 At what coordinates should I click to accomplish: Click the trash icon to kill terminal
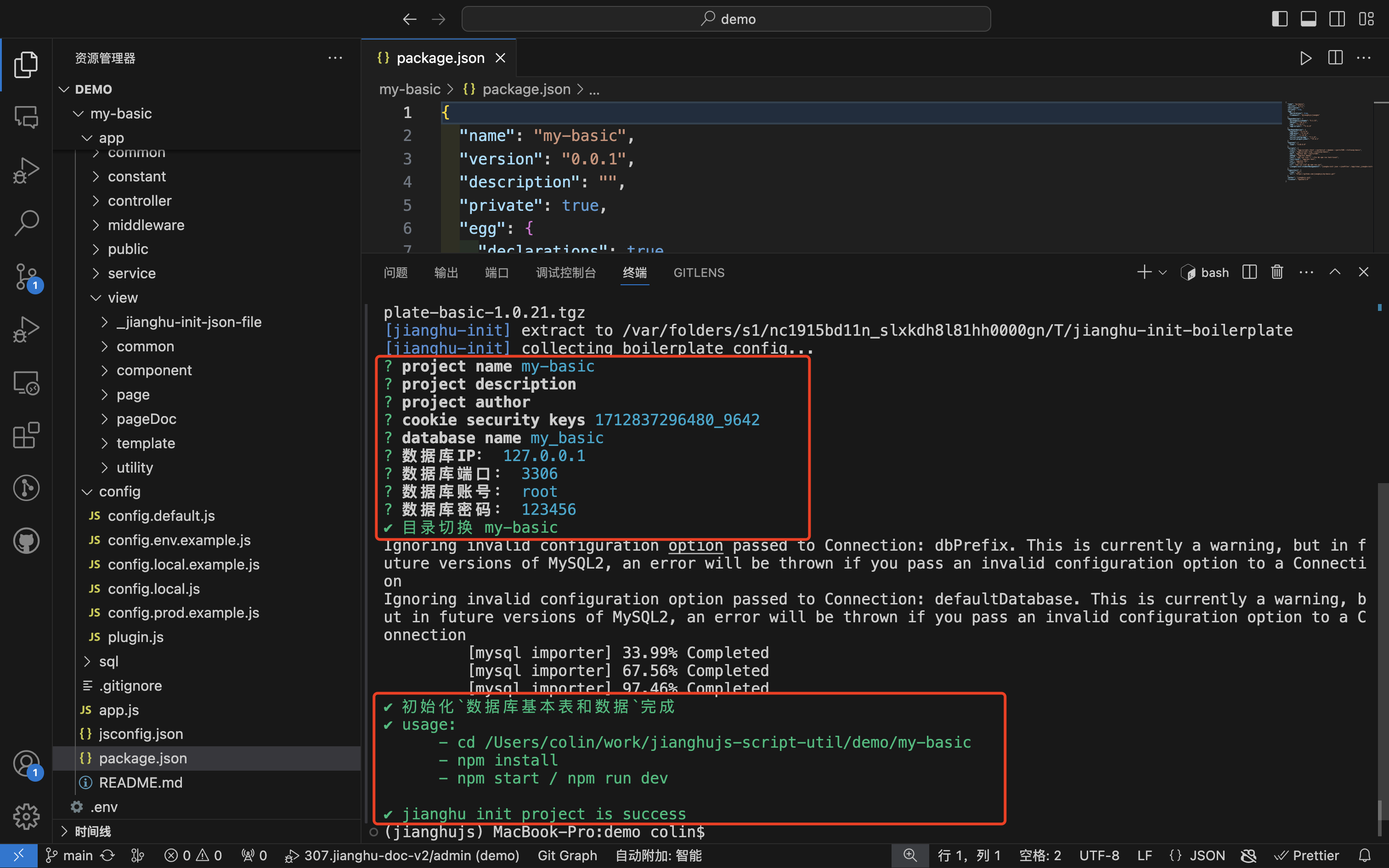(1276, 272)
